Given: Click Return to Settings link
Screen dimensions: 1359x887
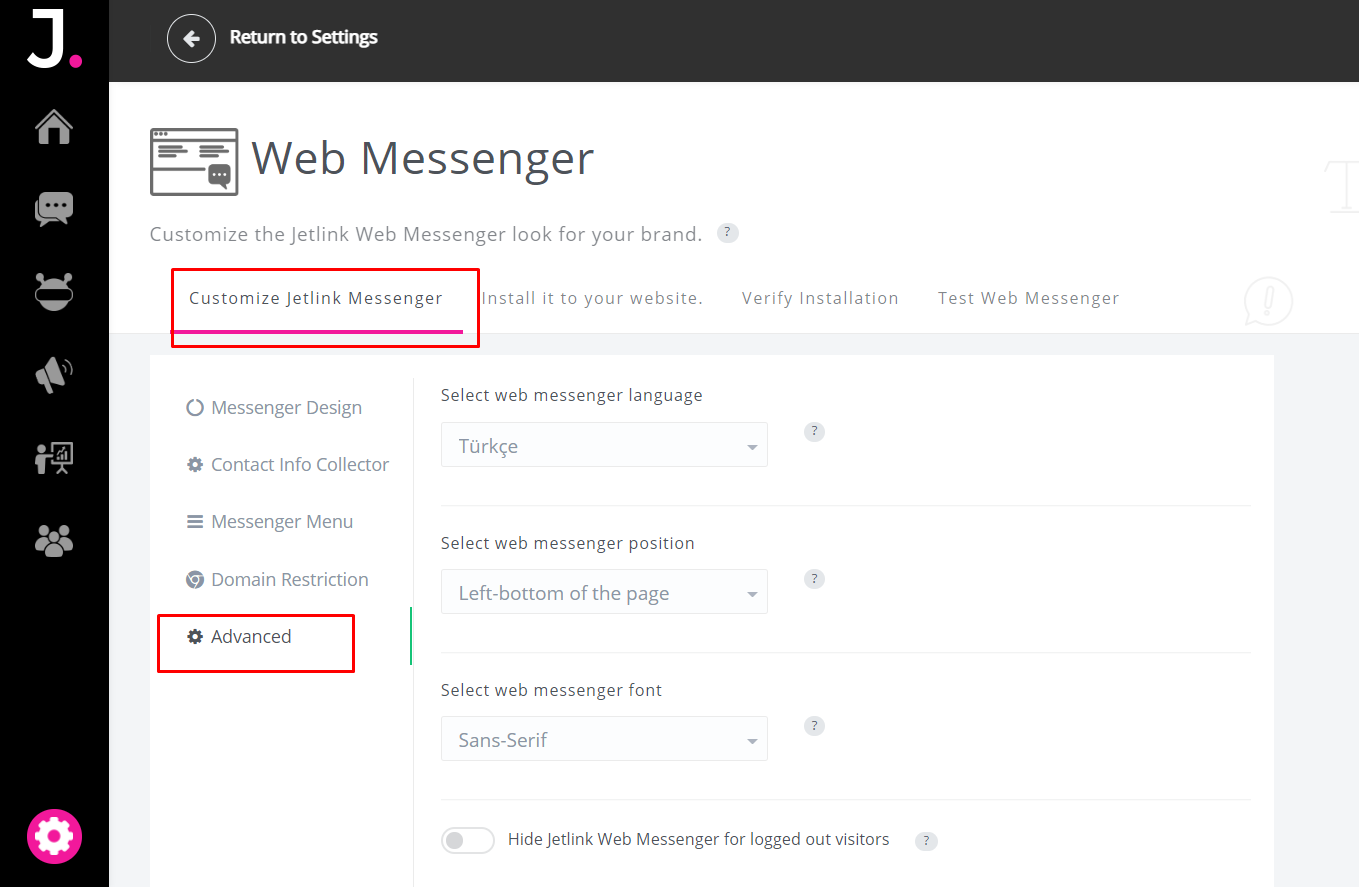Looking at the screenshot, I should click(303, 38).
